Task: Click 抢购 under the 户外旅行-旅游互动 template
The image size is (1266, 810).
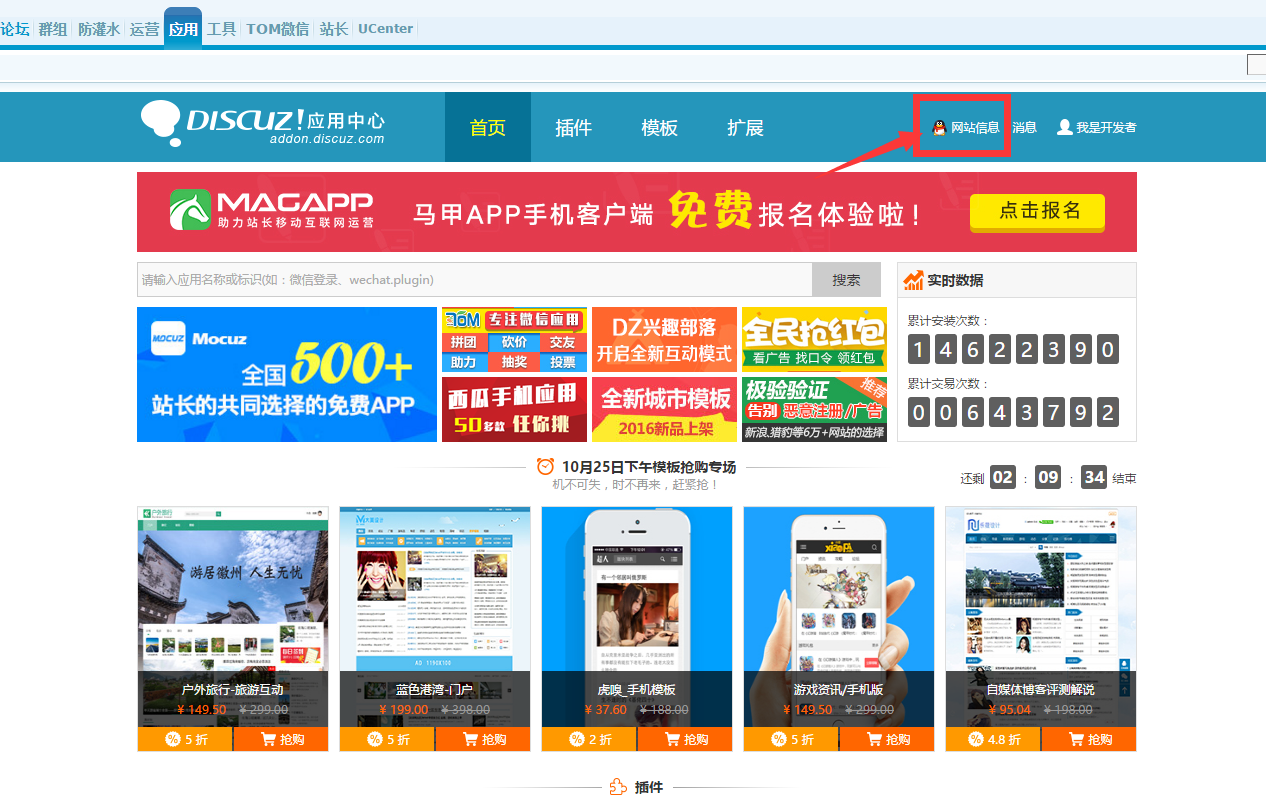Action: [x=282, y=739]
